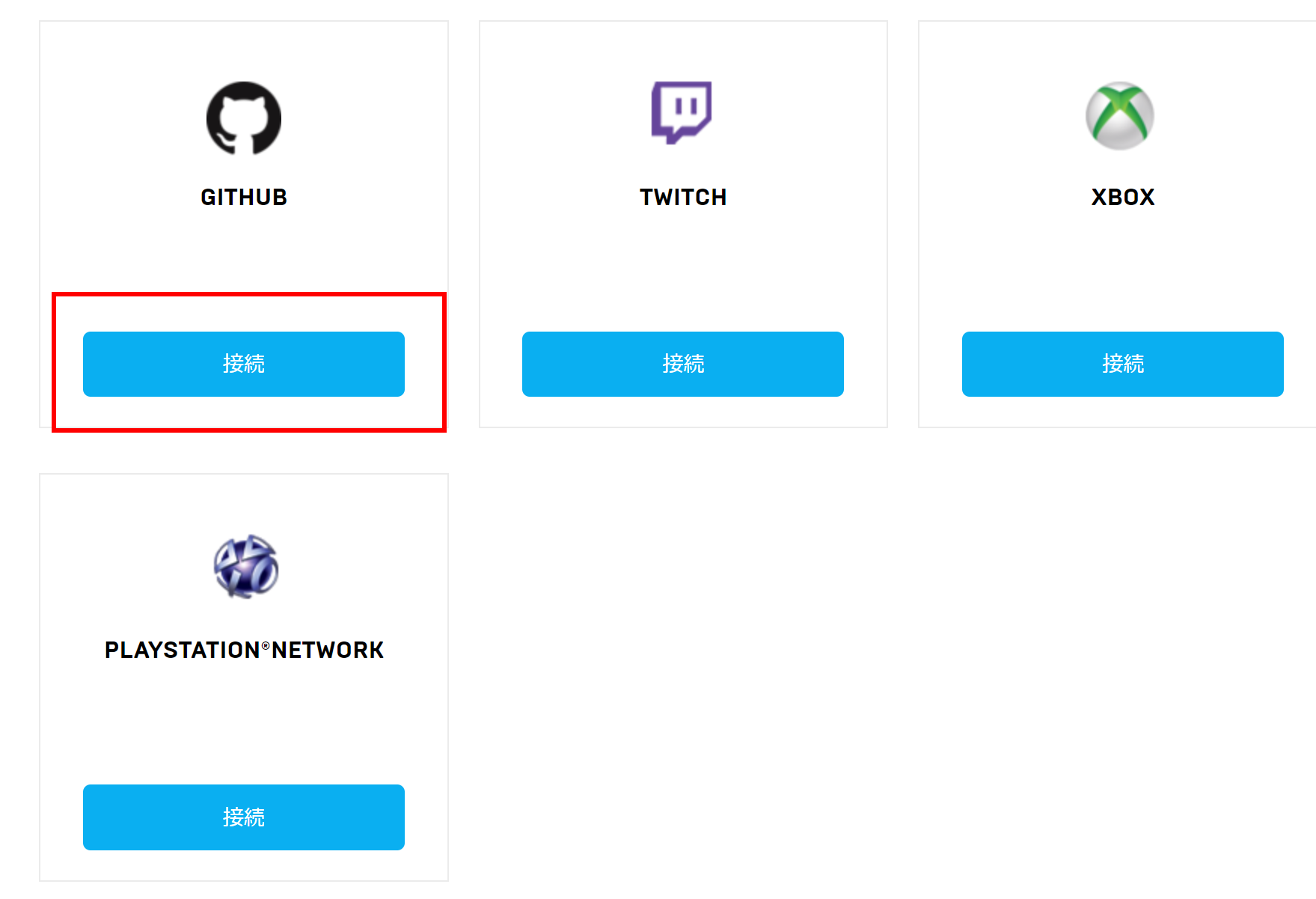Connect the Xbox account with 接続
Image resolution: width=1316 pixels, height=899 pixels.
tap(1123, 364)
